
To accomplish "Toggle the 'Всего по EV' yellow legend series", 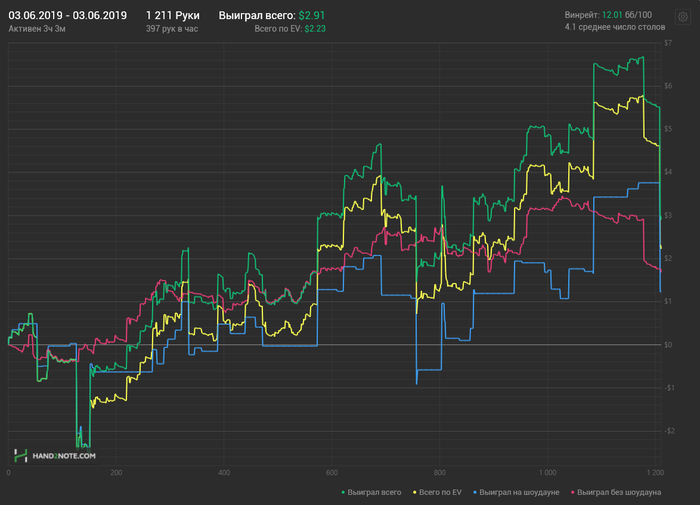I will (x=437, y=492).
